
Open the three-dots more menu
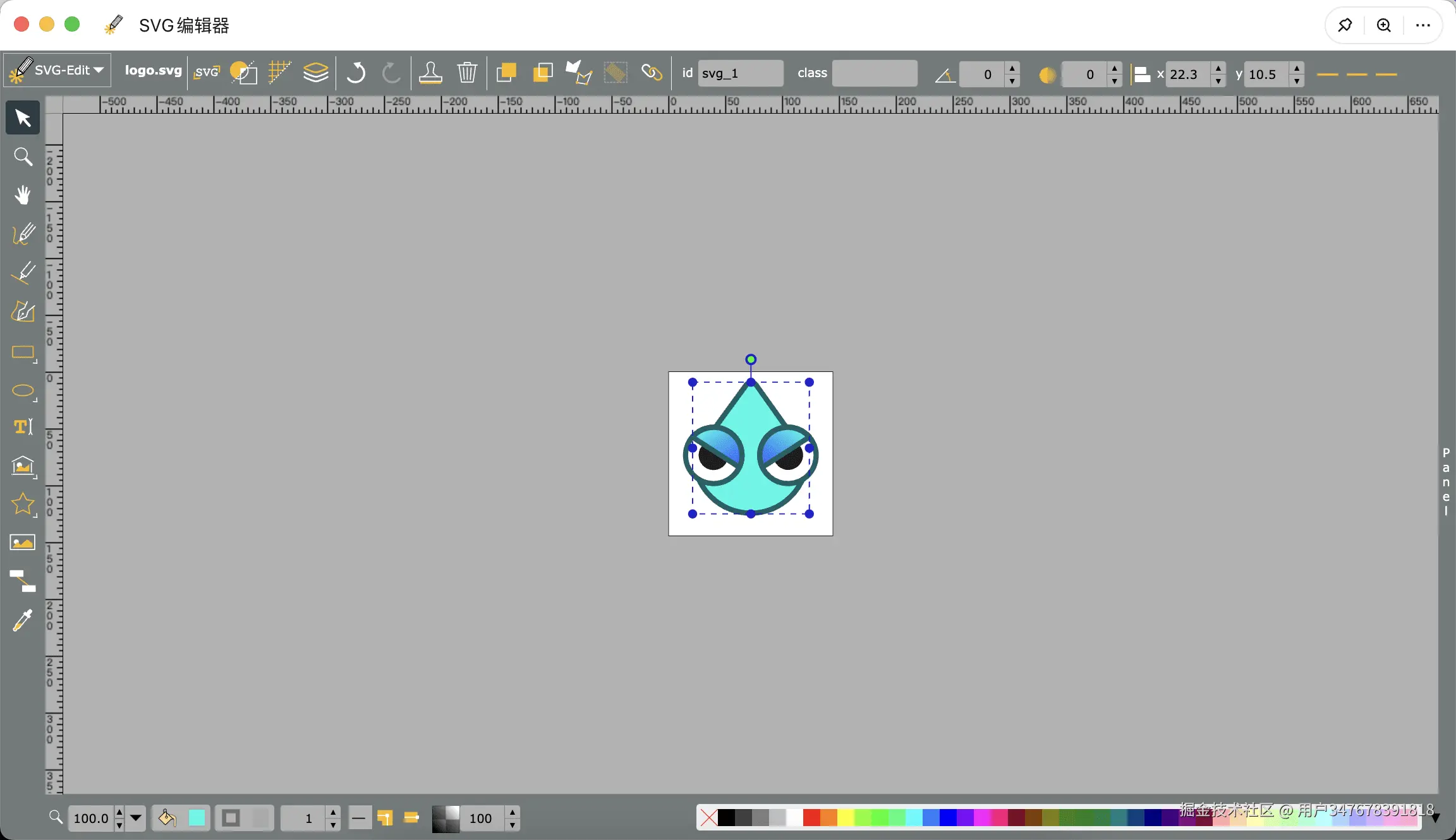pos(1423,25)
